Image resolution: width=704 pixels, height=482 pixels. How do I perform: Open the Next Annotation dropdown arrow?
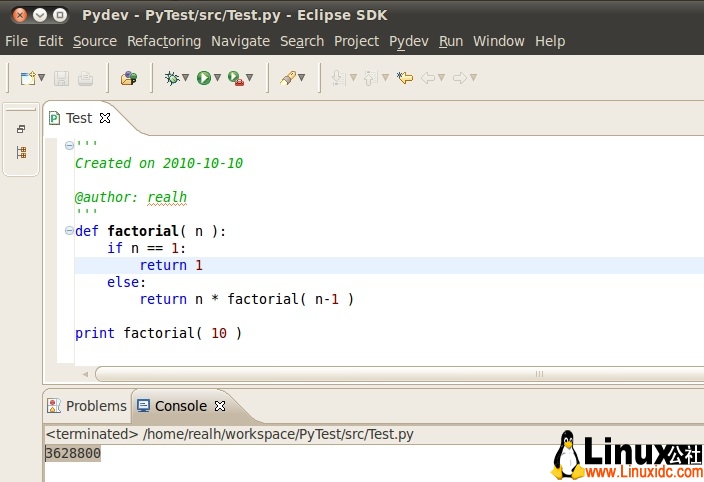click(x=353, y=78)
